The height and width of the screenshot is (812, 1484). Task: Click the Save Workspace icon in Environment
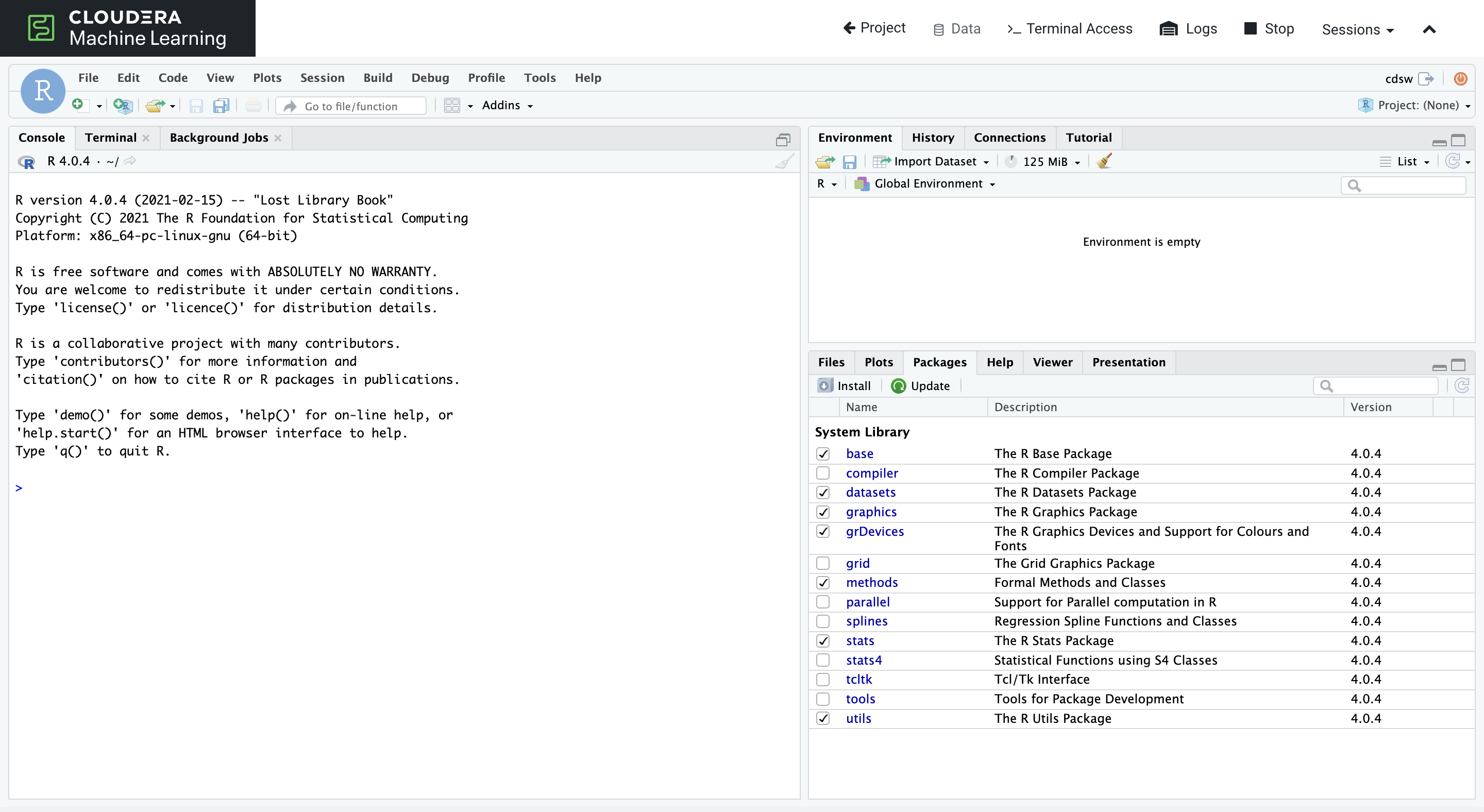pyautogui.click(x=849, y=162)
